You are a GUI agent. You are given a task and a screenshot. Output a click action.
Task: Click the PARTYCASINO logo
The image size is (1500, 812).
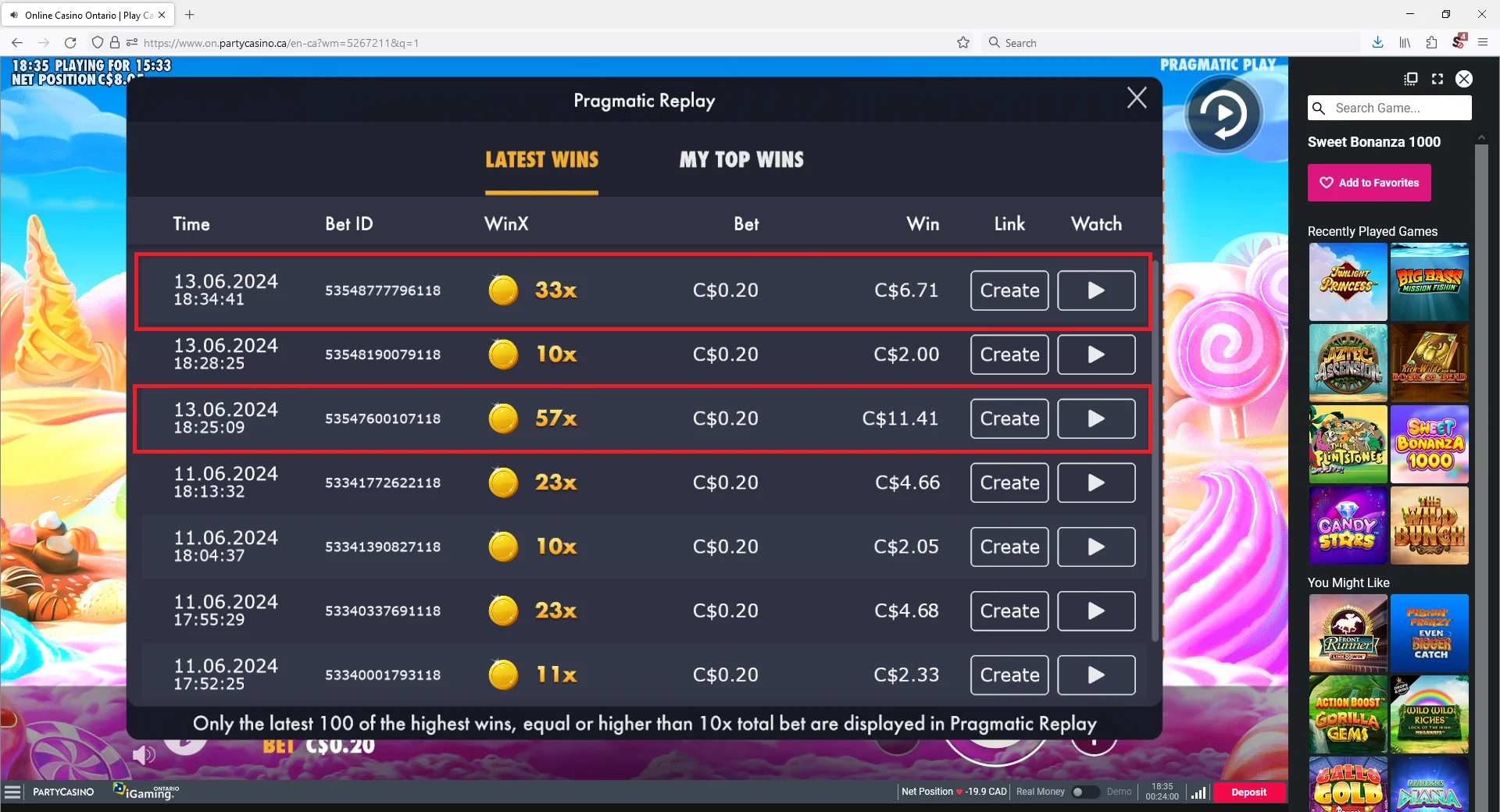click(63, 792)
